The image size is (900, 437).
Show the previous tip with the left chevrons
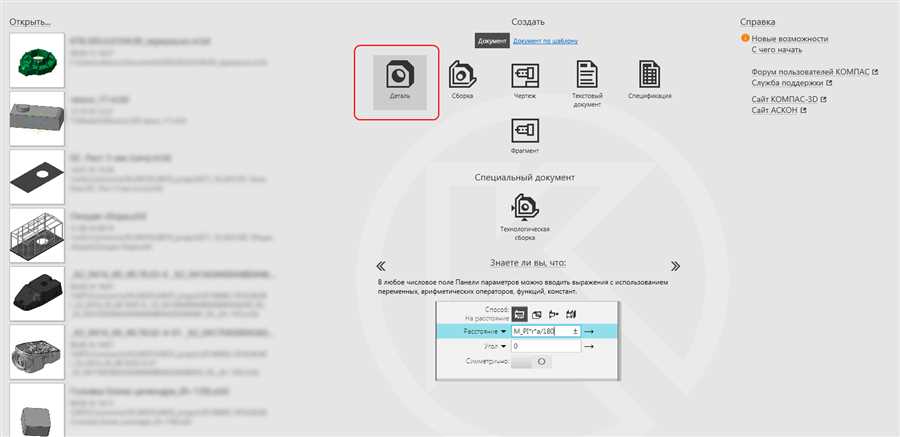[381, 266]
